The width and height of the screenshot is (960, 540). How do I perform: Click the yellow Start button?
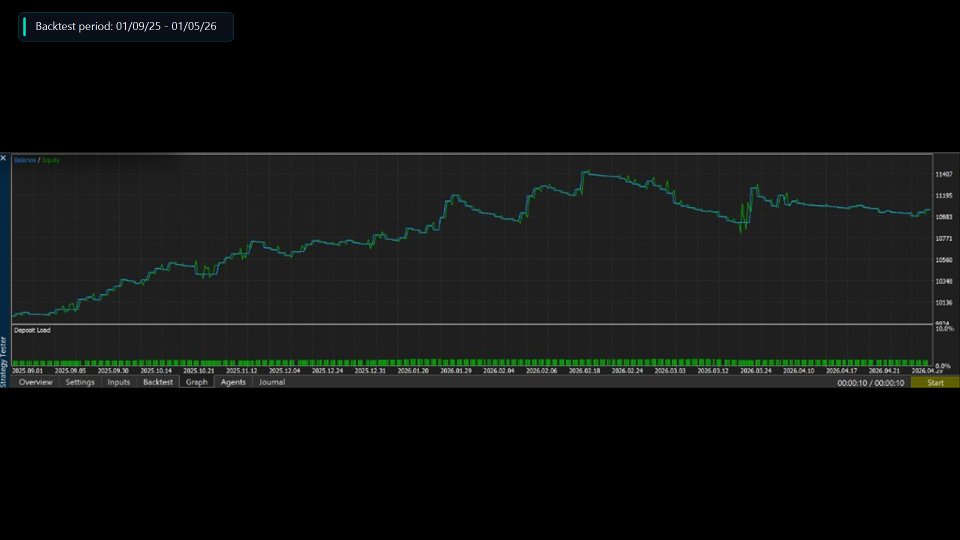tap(935, 383)
